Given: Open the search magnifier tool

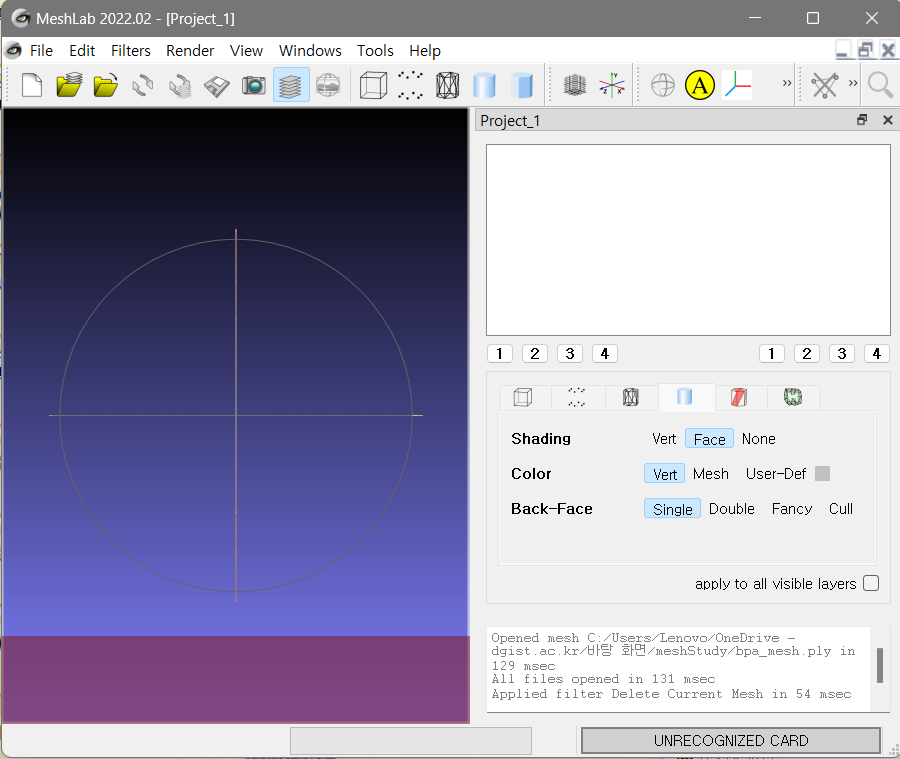Looking at the screenshot, I should tap(880, 86).
